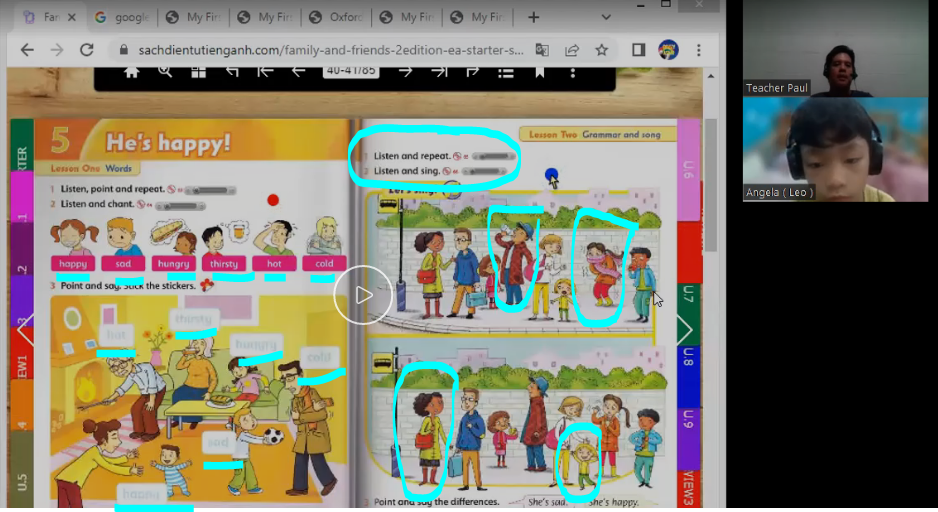Image resolution: width=938 pixels, height=512 pixels.
Task: Click the vertical page scrollbar thumb
Action: click(x=710, y=185)
